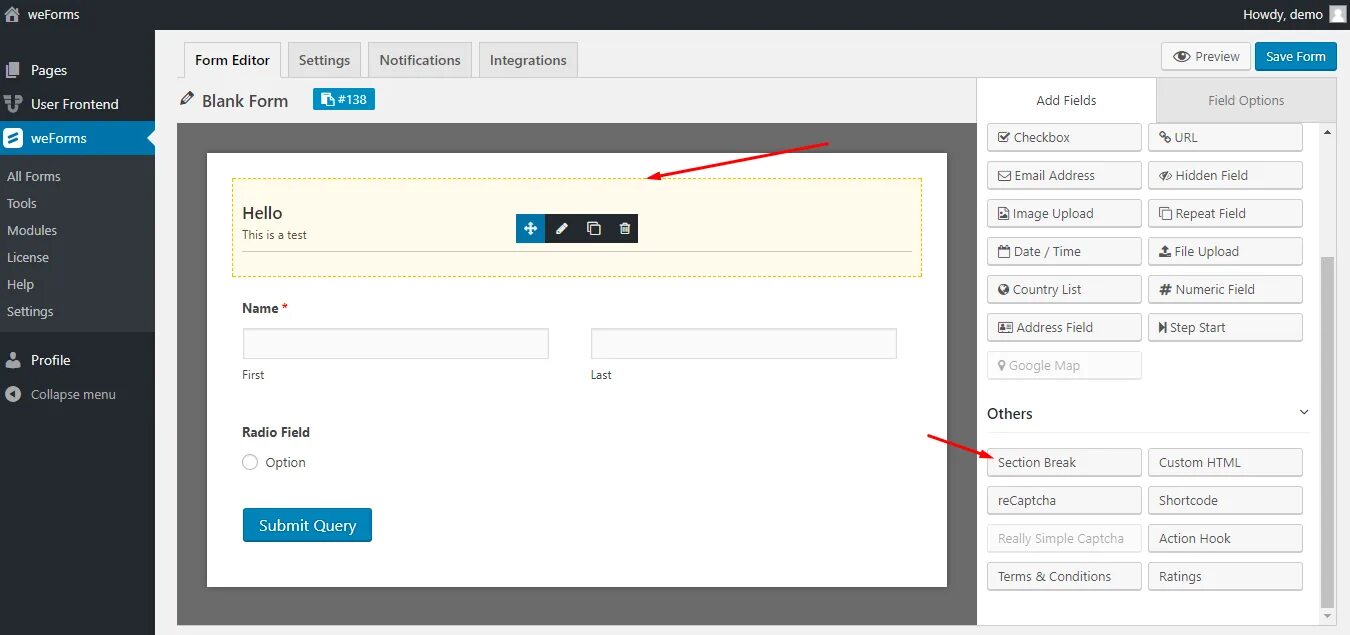
Task: Click the move handle icon on Hello section
Action: (530, 228)
